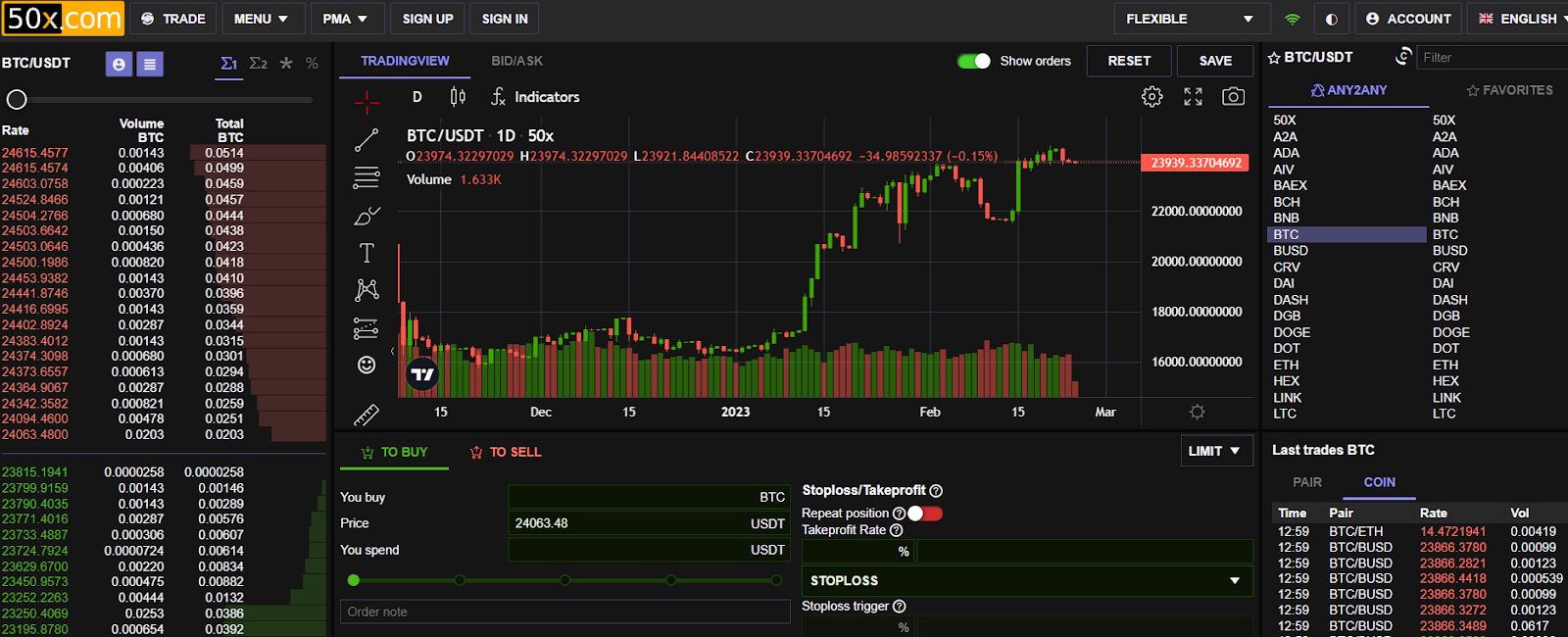The height and width of the screenshot is (637, 1568).
Task: Open the chart Indicators menu
Action: point(535,96)
